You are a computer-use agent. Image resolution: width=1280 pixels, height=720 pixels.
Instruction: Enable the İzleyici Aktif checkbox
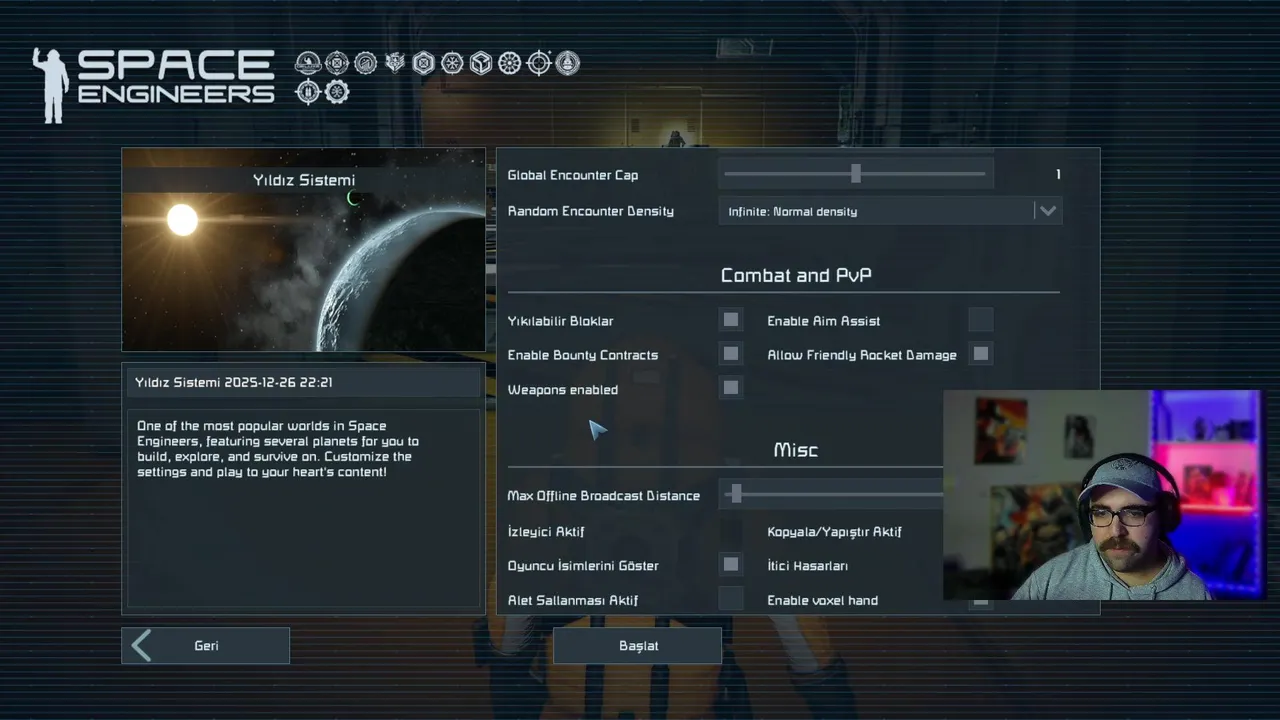coord(731,531)
